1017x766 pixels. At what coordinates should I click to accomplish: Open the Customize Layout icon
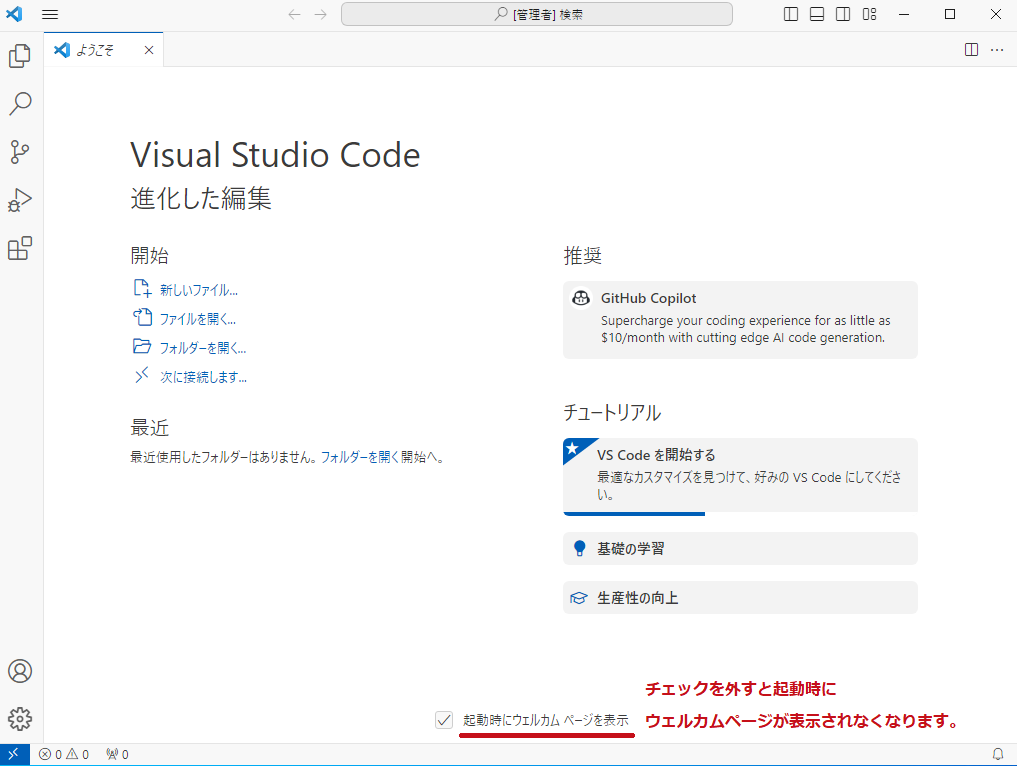[x=870, y=14]
